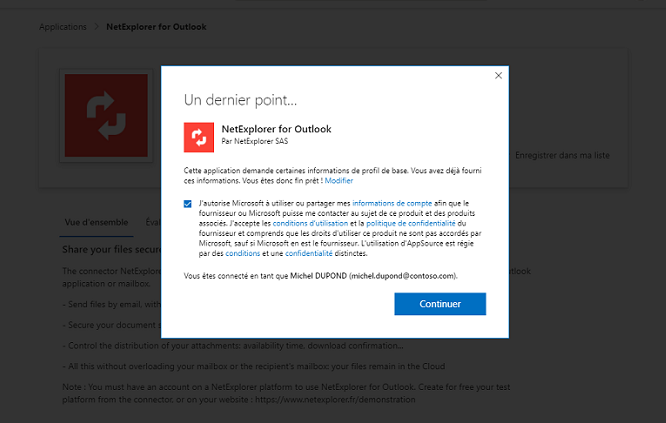Switch to the "Vue d'ensemble" tab
Image resolution: width=666 pixels, height=423 pixels.
click(96, 222)
